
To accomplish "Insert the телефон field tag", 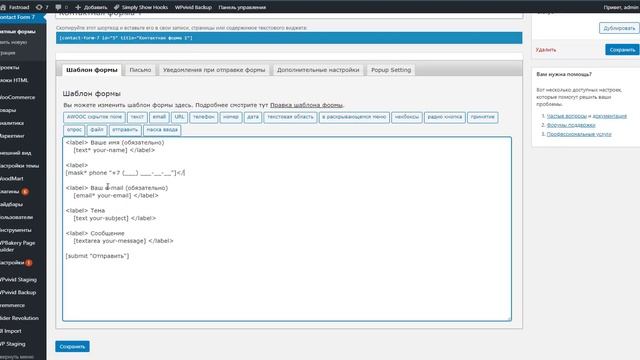I will 204,117.
